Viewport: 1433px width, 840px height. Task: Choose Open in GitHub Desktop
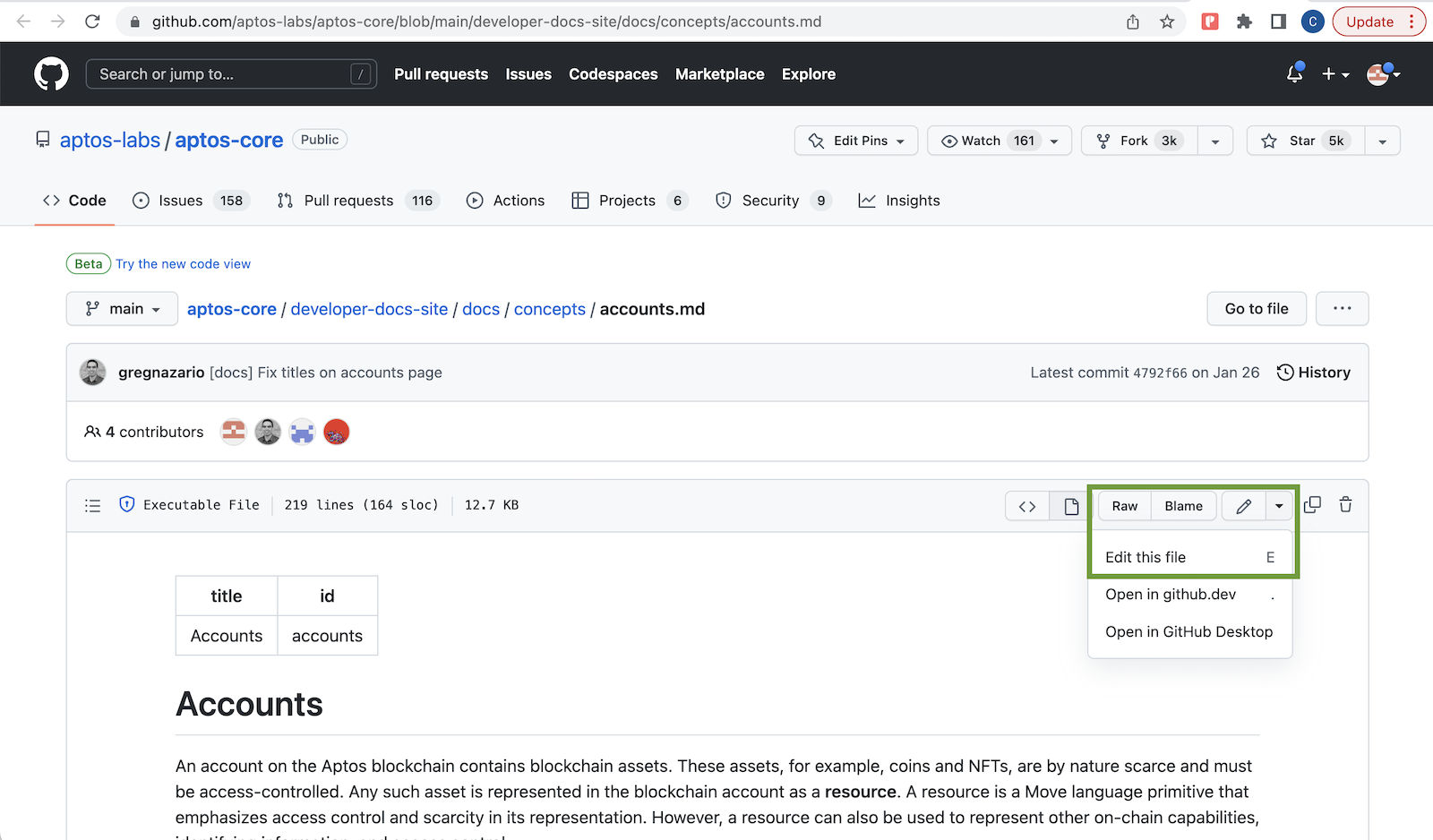(1189, 632)
